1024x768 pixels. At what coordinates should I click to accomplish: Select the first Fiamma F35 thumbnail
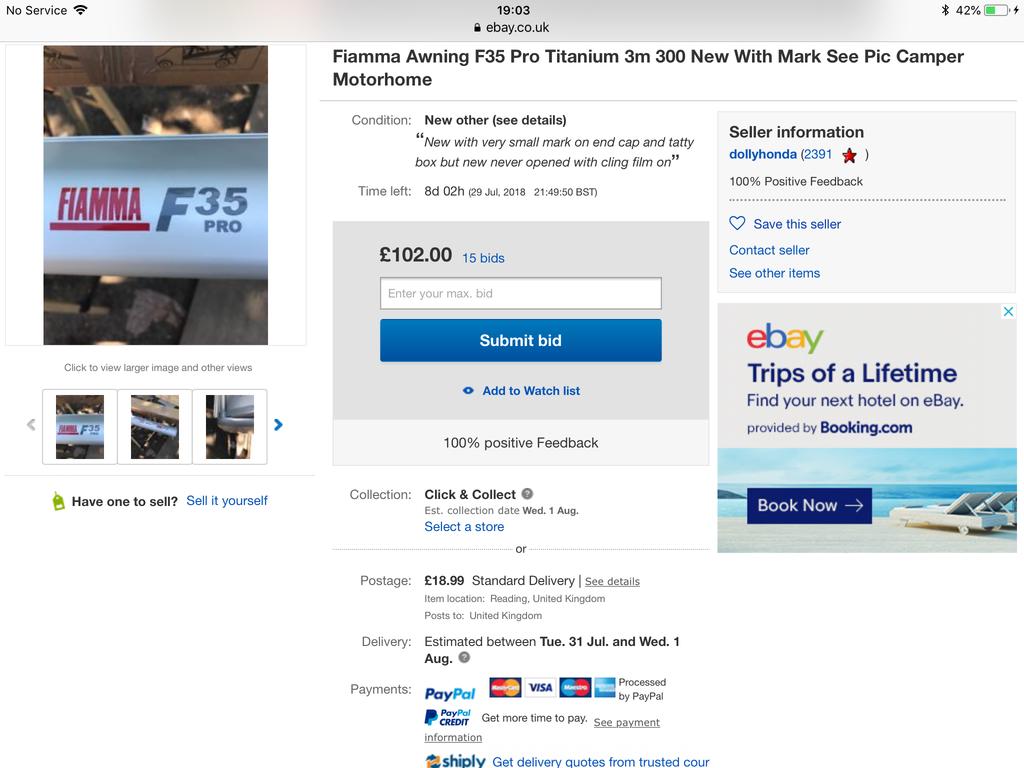coord(80,426)
